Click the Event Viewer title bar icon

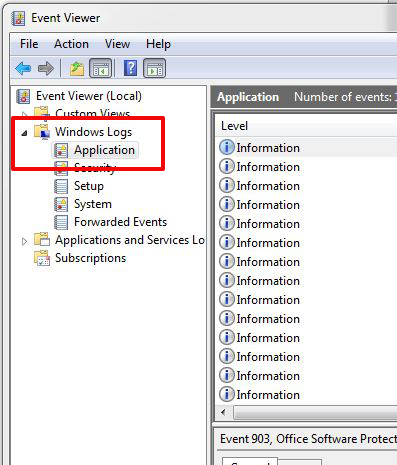(18, 18)
